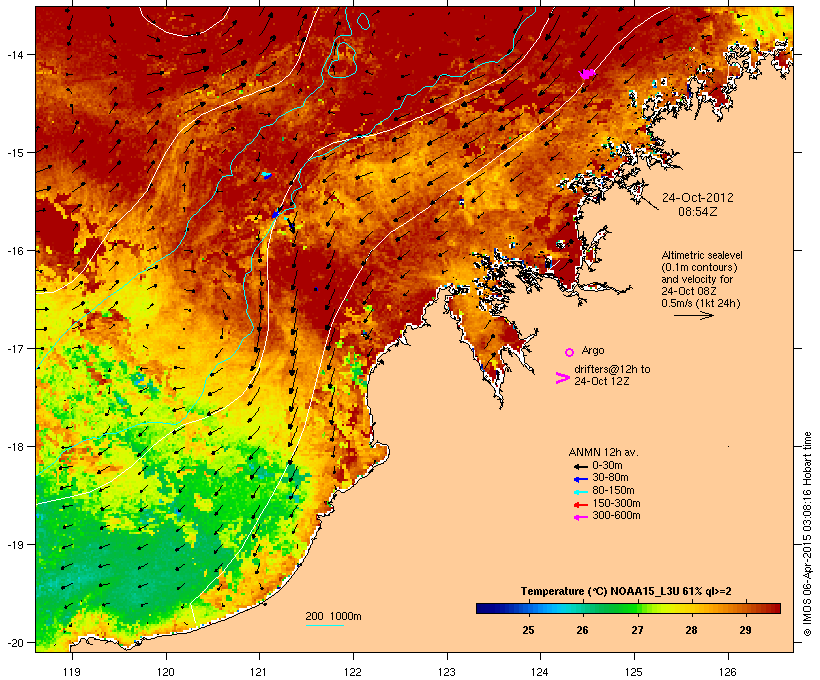Click the blue 30-80m legend arrow

coord(580,479)
